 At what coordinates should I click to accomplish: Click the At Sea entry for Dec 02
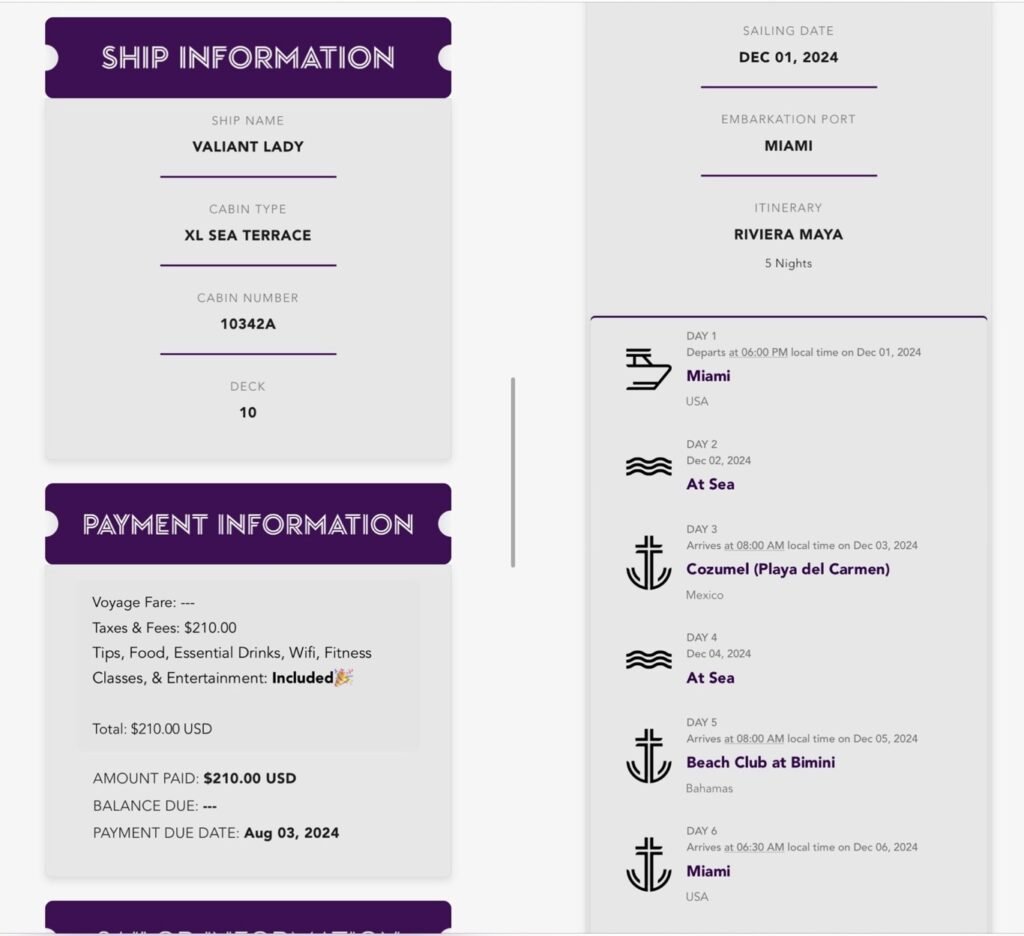(x=710, y=484)
